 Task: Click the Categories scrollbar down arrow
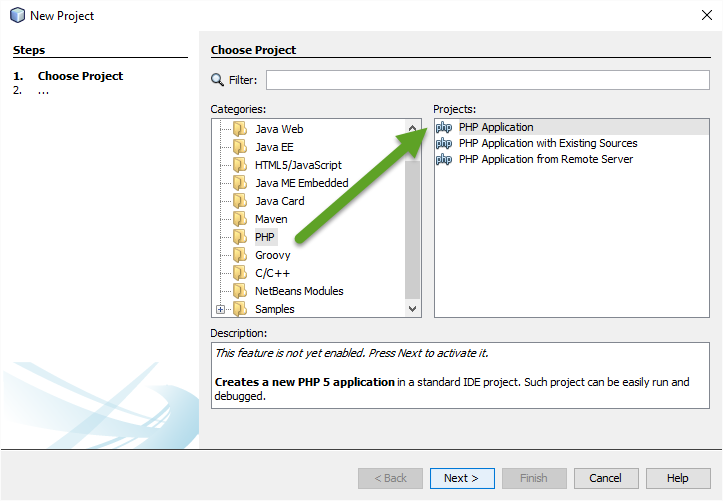tap(412, 308)
